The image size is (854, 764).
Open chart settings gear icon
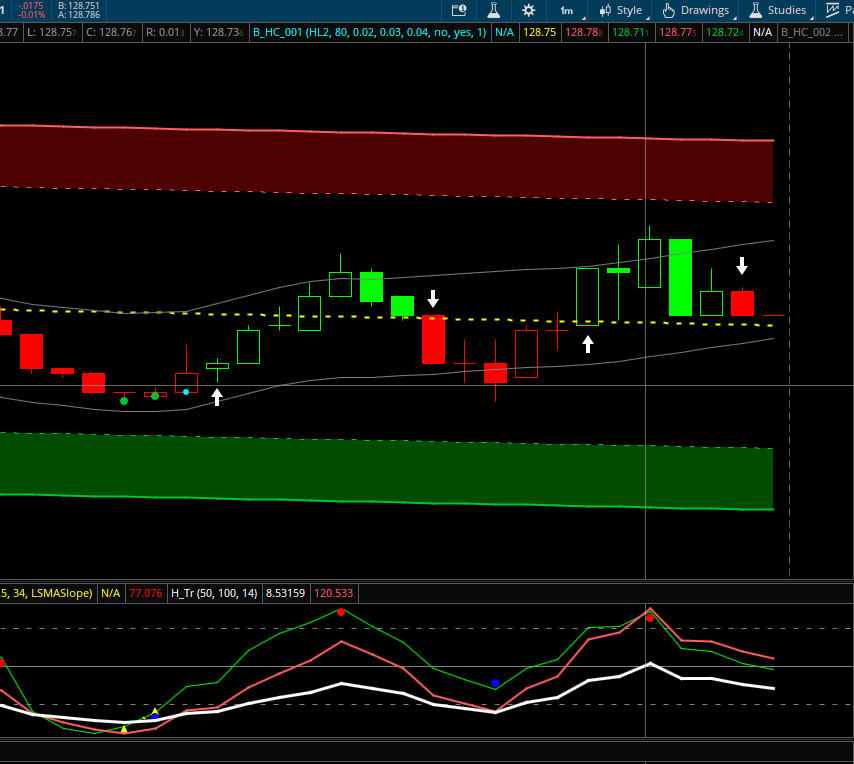point(528,10)
